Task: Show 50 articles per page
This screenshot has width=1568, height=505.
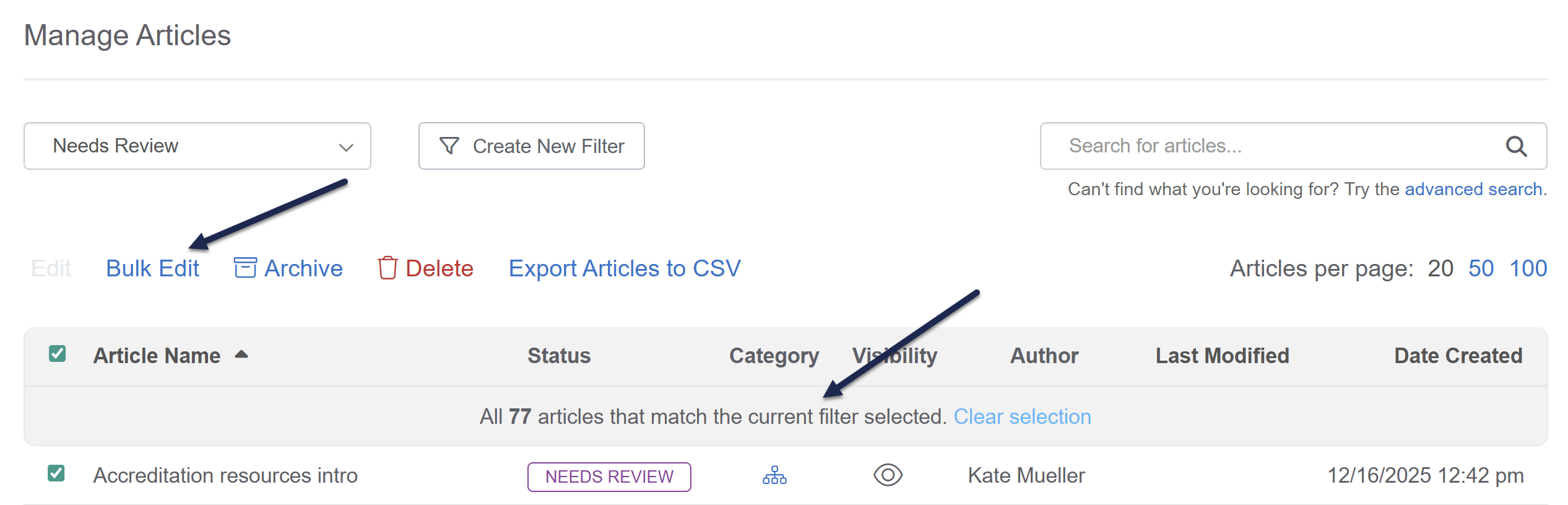Action: click(x=1481, y=268)
